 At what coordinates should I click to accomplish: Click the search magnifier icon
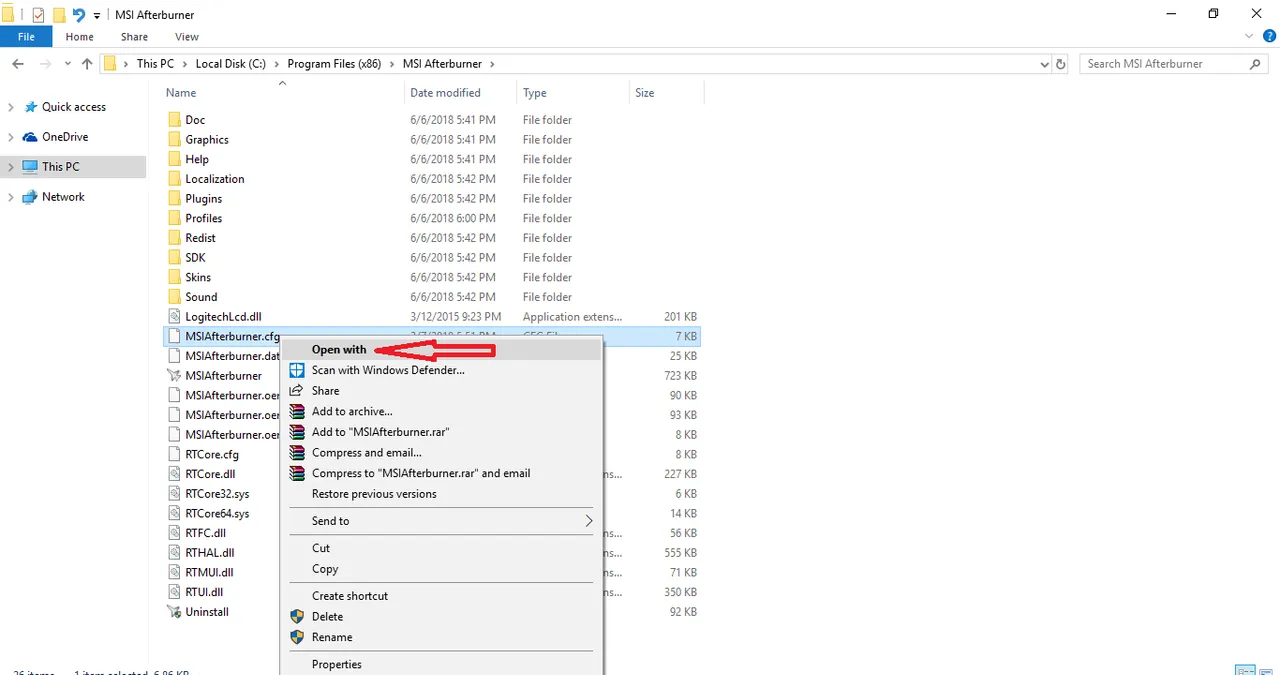[x=1256, y=64]
